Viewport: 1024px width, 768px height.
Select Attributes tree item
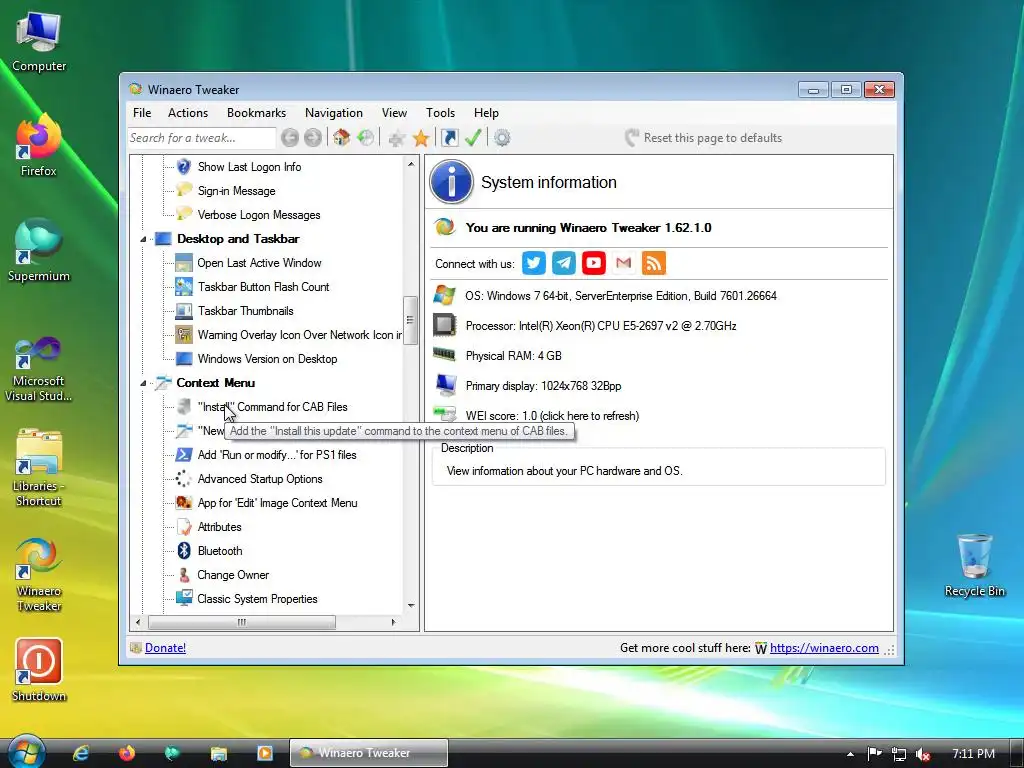[x=219, y=527]
